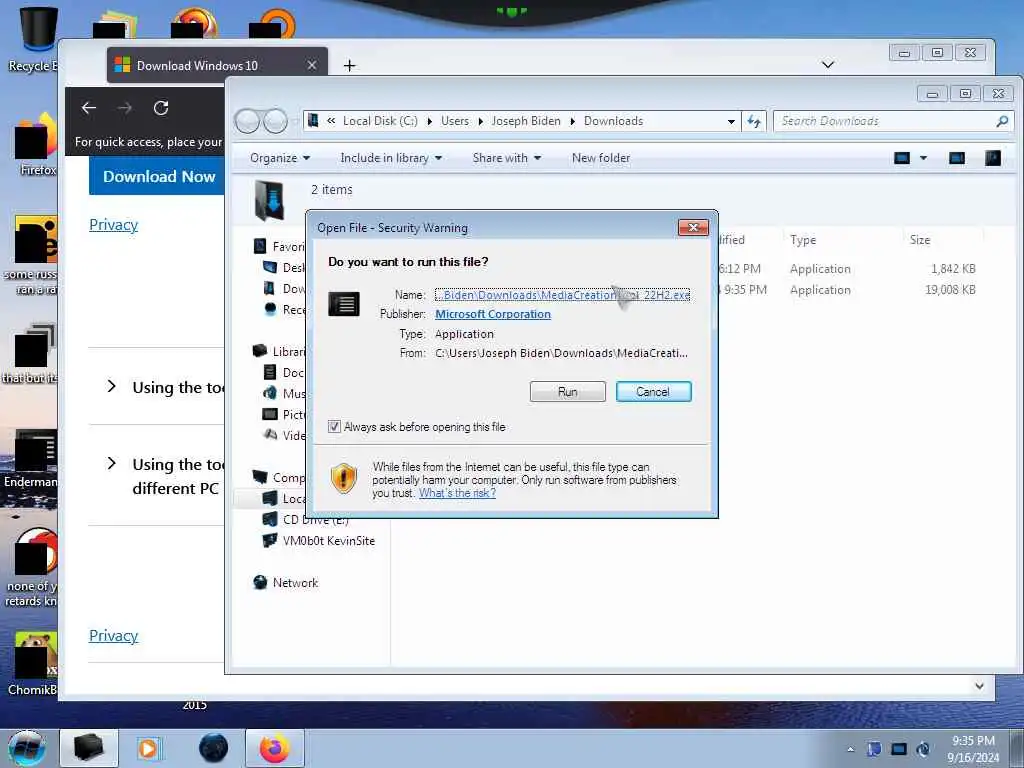
Task: Click the Downloads breadcrumb segment
Action: 613,121
